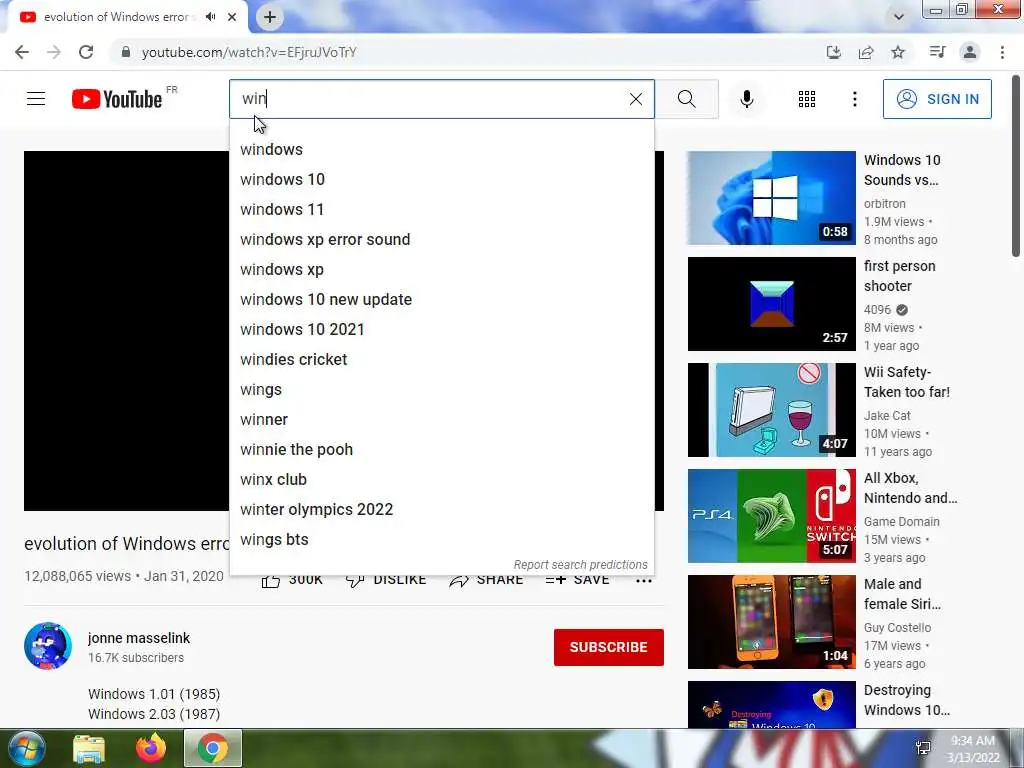Open 'Windows 10 Sounds vs...' video thumbnail
The height and width of the screenshot is (768, 1024).
771,198
